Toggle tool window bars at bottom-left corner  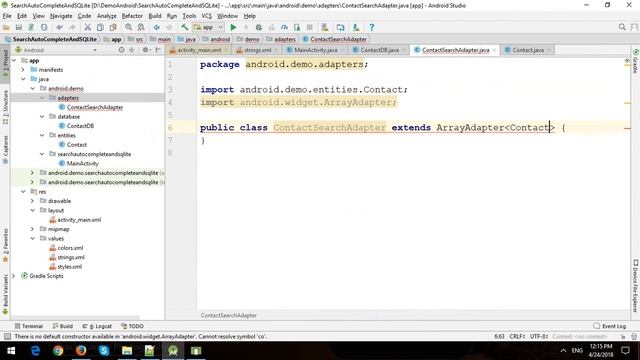pyautogui.click(x=7, y=336)
